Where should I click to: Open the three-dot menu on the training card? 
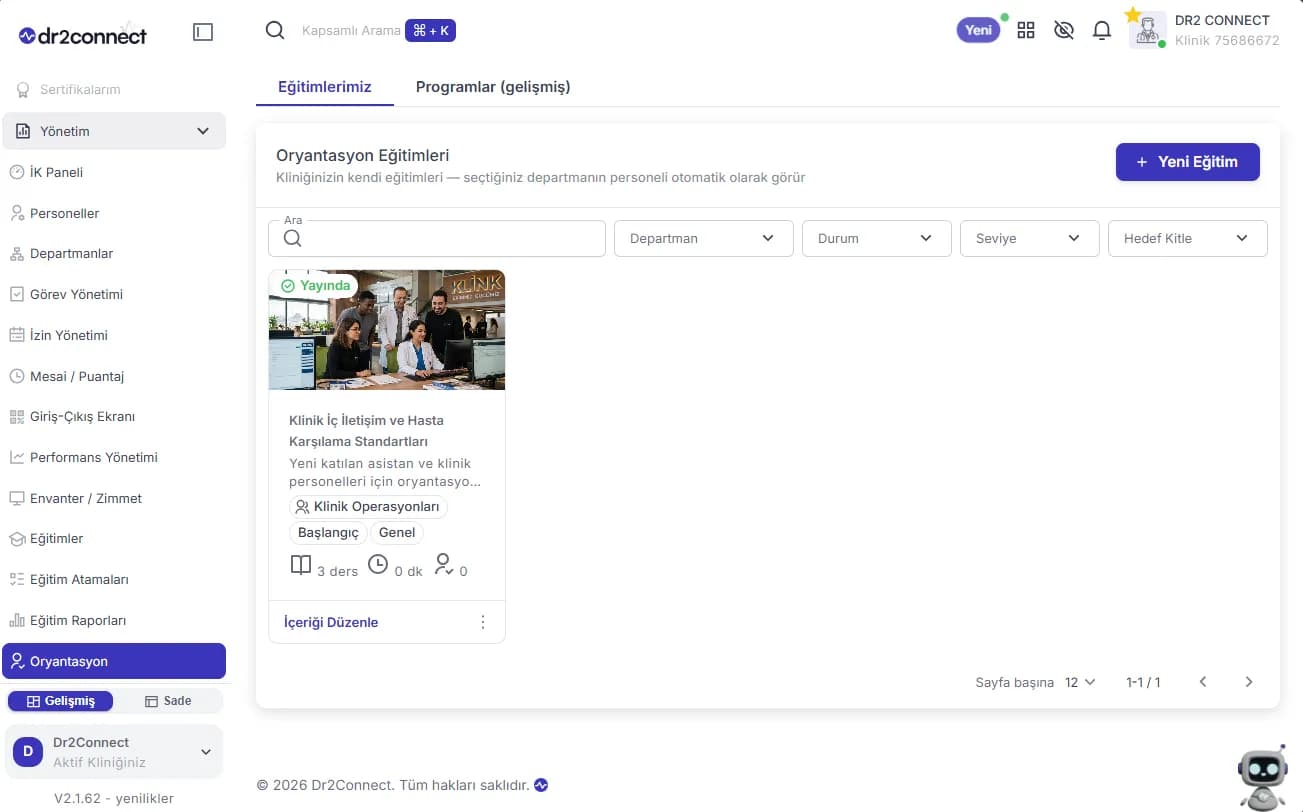pos(483,622)
